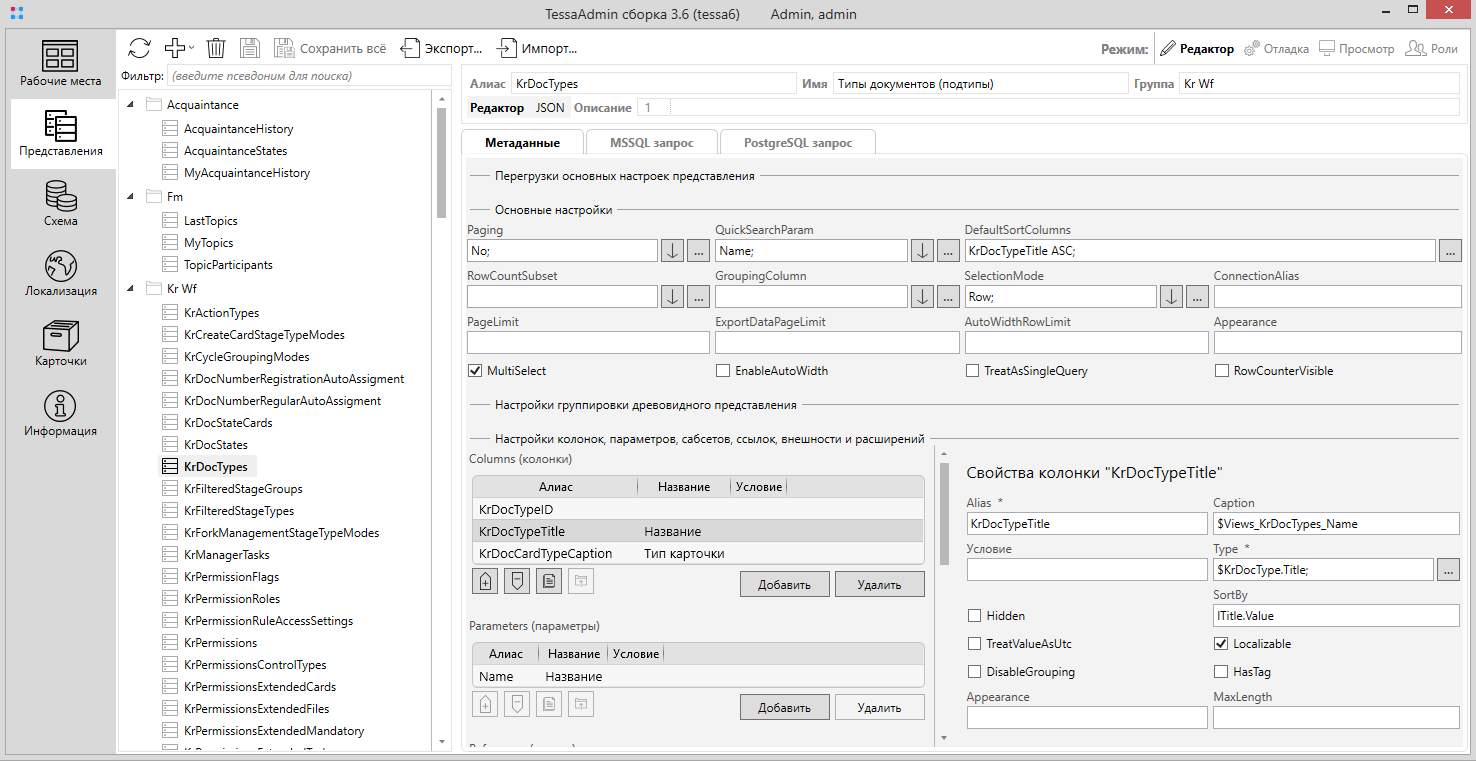Click Удалить button under Columns list
This screenshot has height=761, width=1476.
coord(879,584)
